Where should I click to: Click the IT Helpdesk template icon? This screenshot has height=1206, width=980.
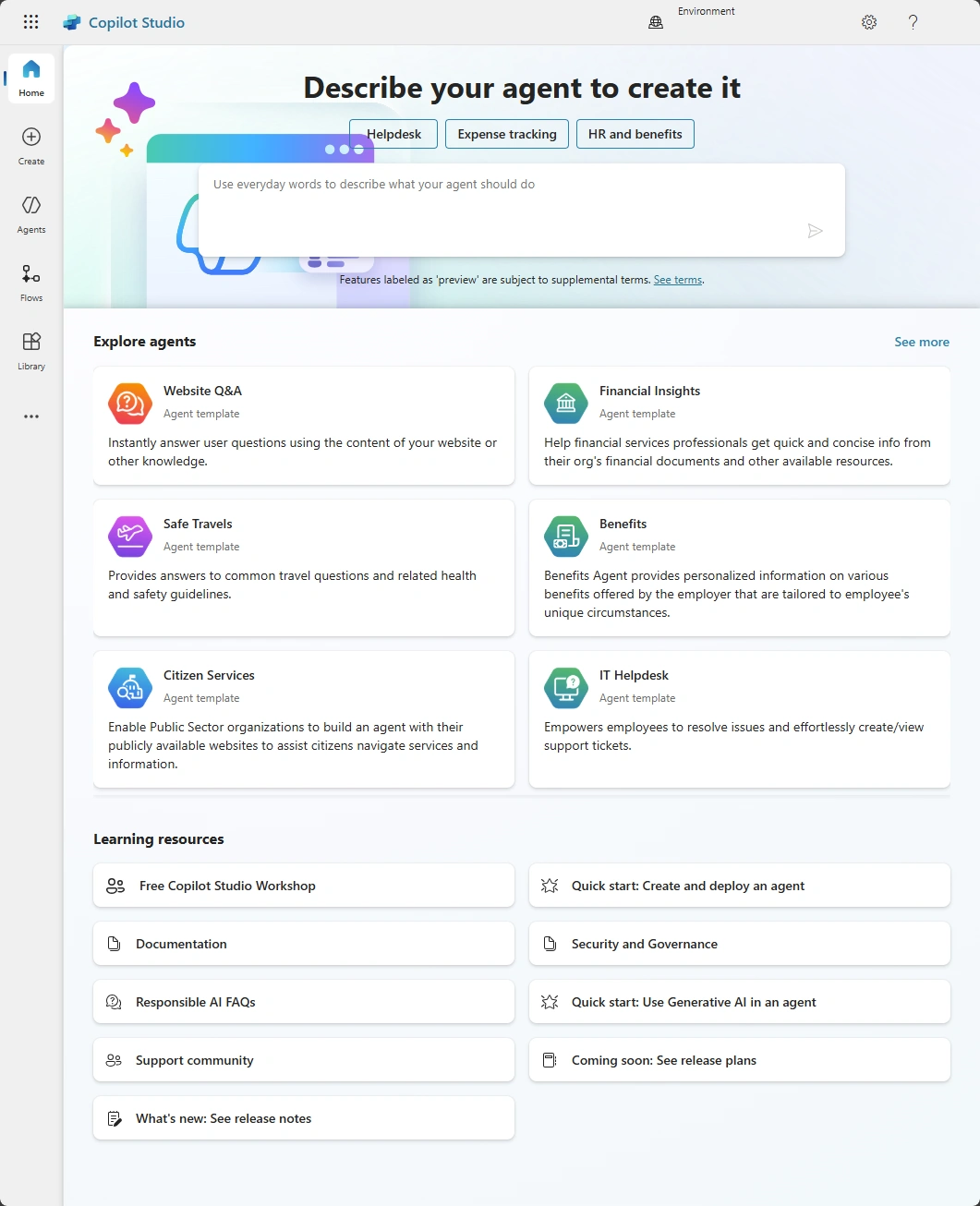(x=566, y=688)
